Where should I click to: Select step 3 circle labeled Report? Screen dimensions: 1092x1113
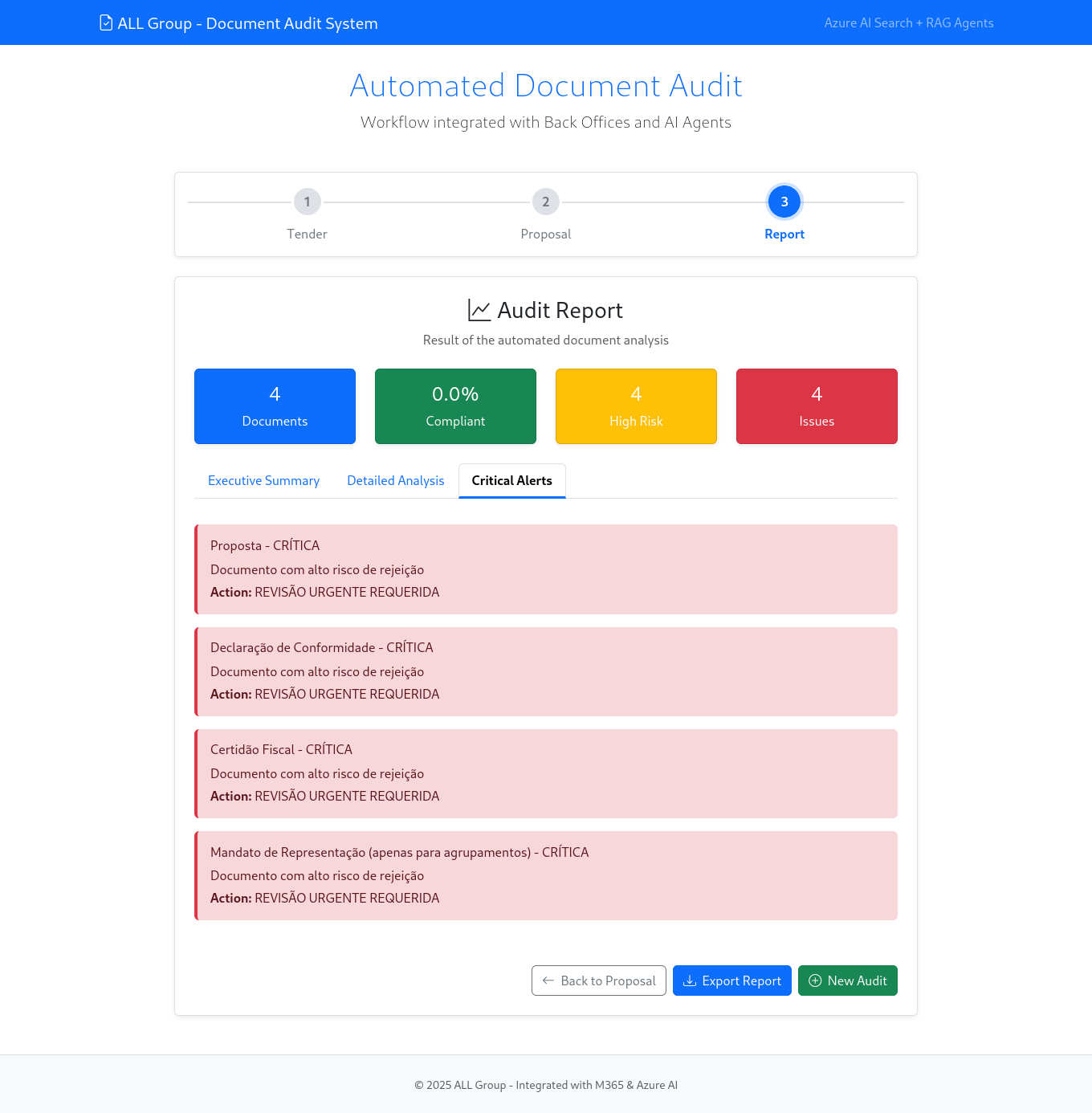(784, 202)
